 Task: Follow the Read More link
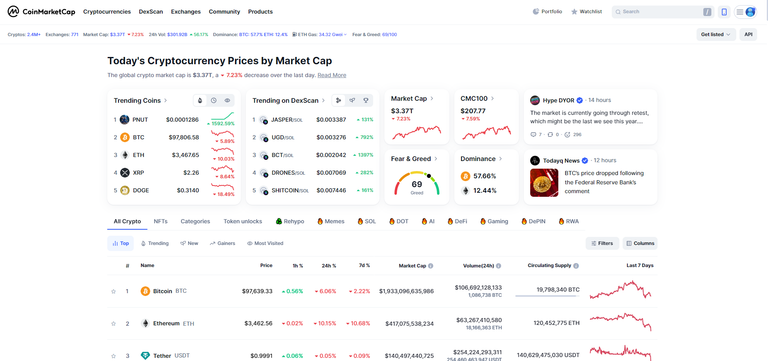point(332,75)
